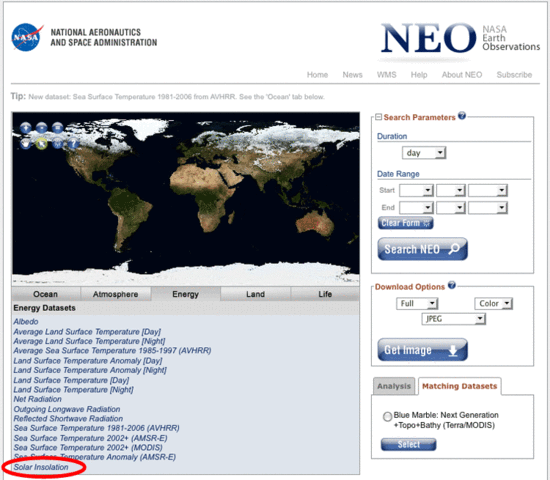Open help icon next to Download Options
Image resolution: width=550 pixels, height=480 pixels.
coord(452,285)
